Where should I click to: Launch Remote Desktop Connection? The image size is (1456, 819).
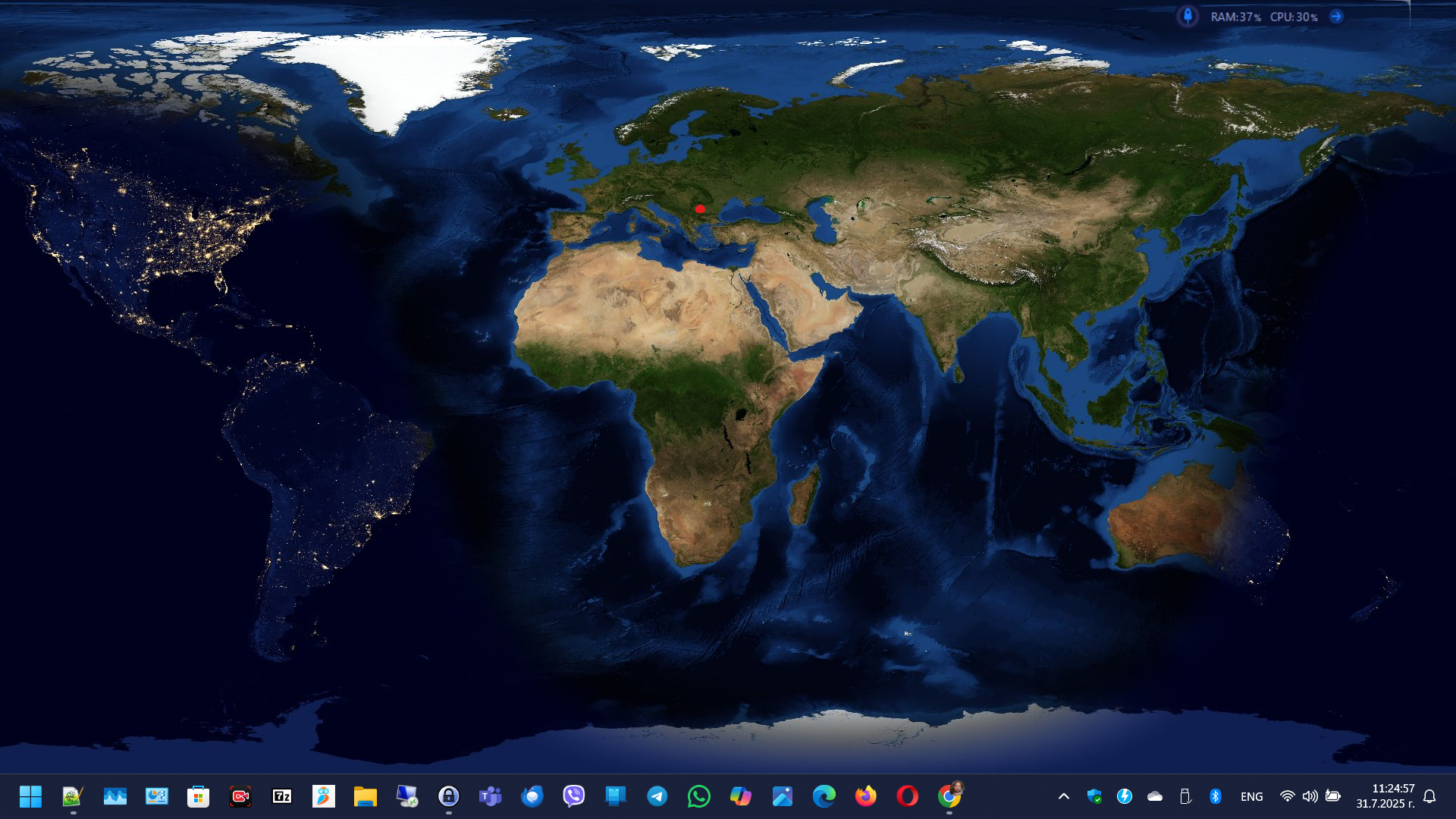(x=407, y=796)
